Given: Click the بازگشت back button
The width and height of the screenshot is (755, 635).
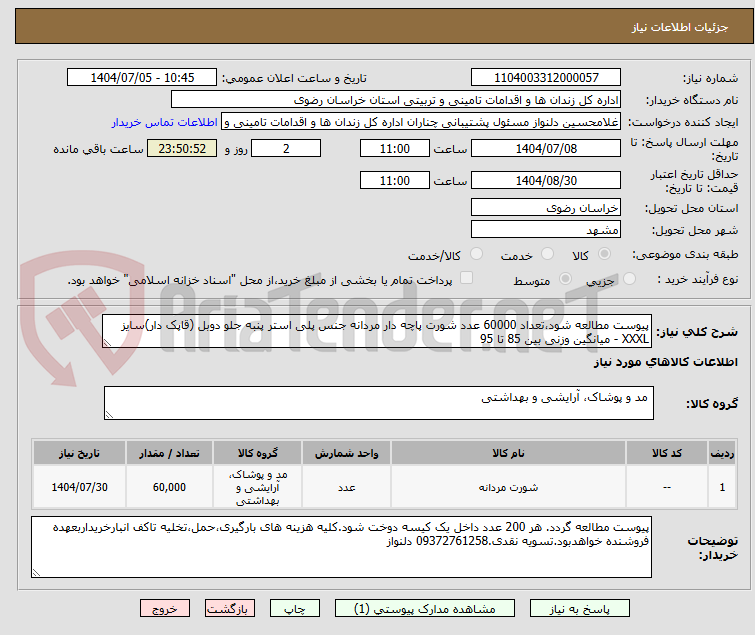Looking at the screenshot, I should click(230, 609).
